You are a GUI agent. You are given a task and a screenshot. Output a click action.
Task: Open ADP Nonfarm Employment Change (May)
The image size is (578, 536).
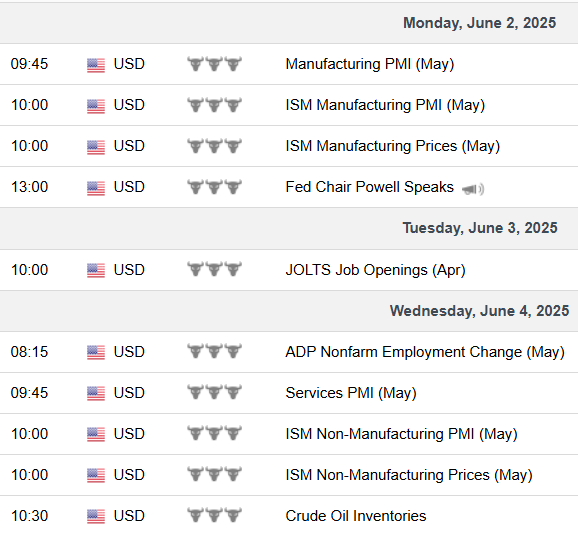[425, 352]
